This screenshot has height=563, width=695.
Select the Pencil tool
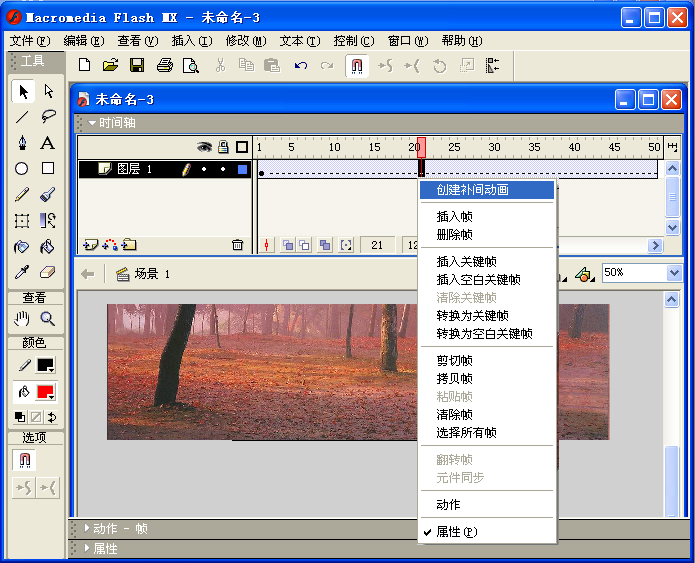(x=22, y=194)
